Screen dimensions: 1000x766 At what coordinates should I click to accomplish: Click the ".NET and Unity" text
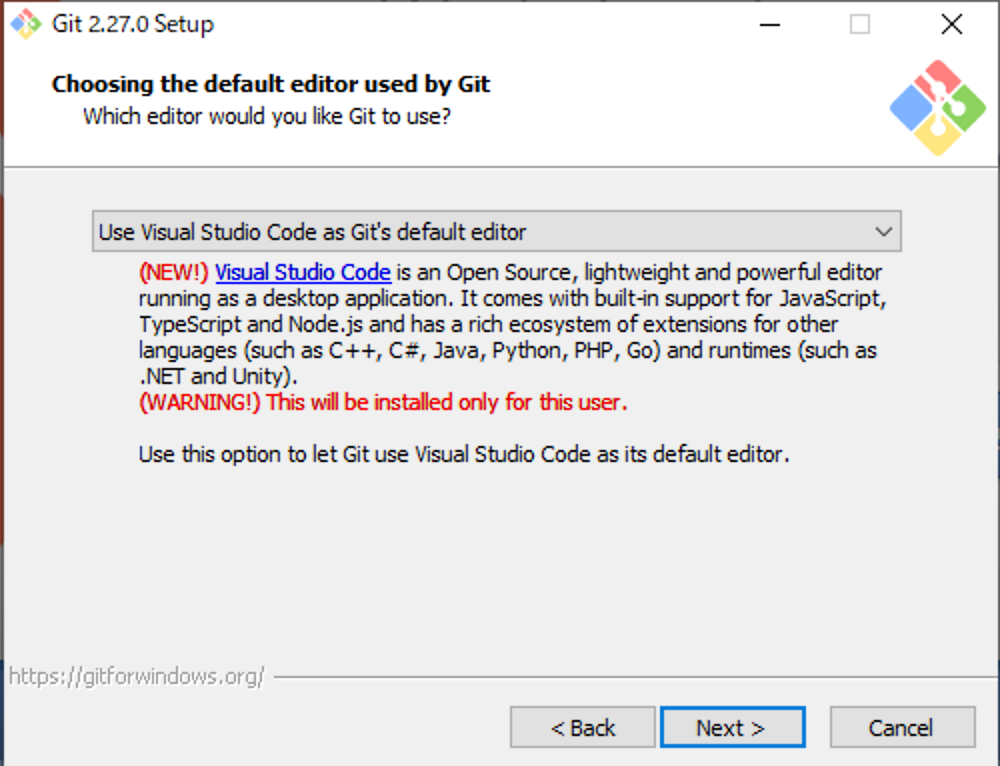(218, 377)
